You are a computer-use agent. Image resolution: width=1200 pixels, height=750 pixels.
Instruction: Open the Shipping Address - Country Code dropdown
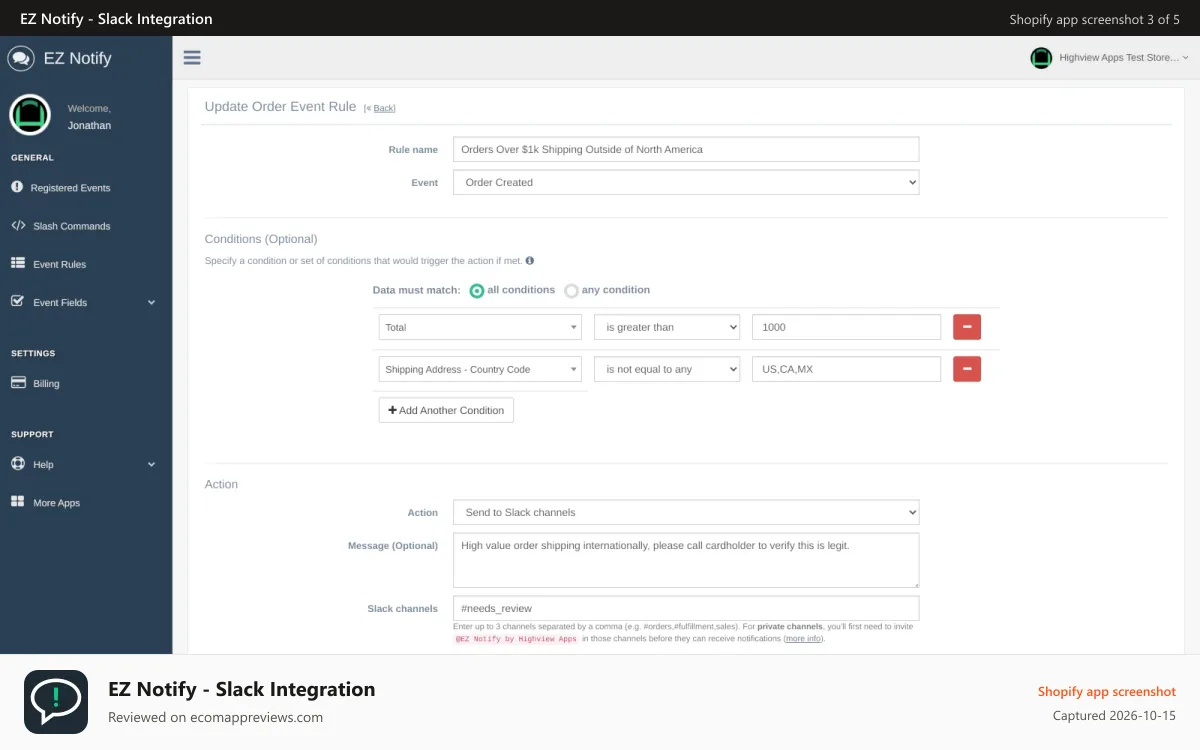click(480, 369)
